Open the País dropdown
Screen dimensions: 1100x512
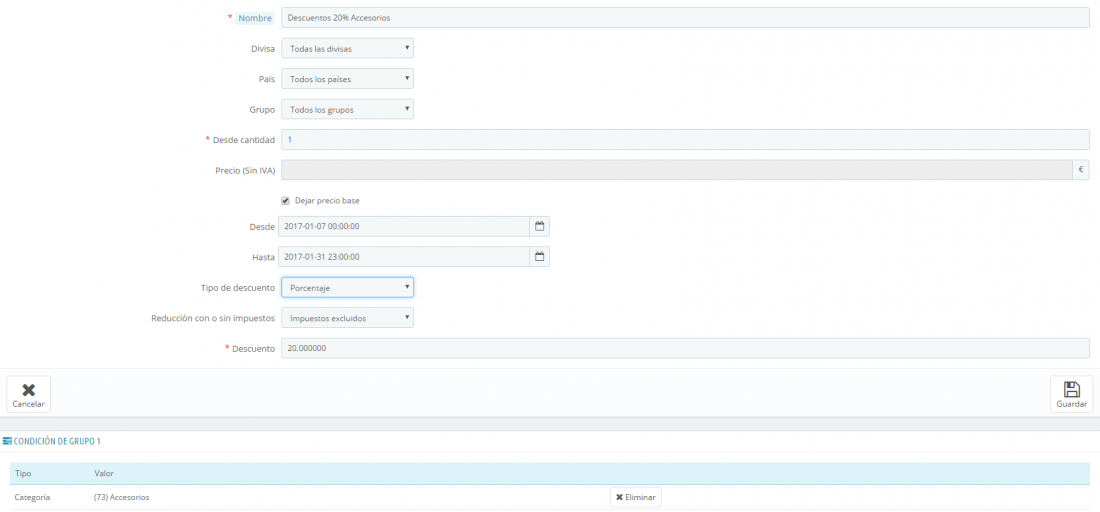(347, 79)
